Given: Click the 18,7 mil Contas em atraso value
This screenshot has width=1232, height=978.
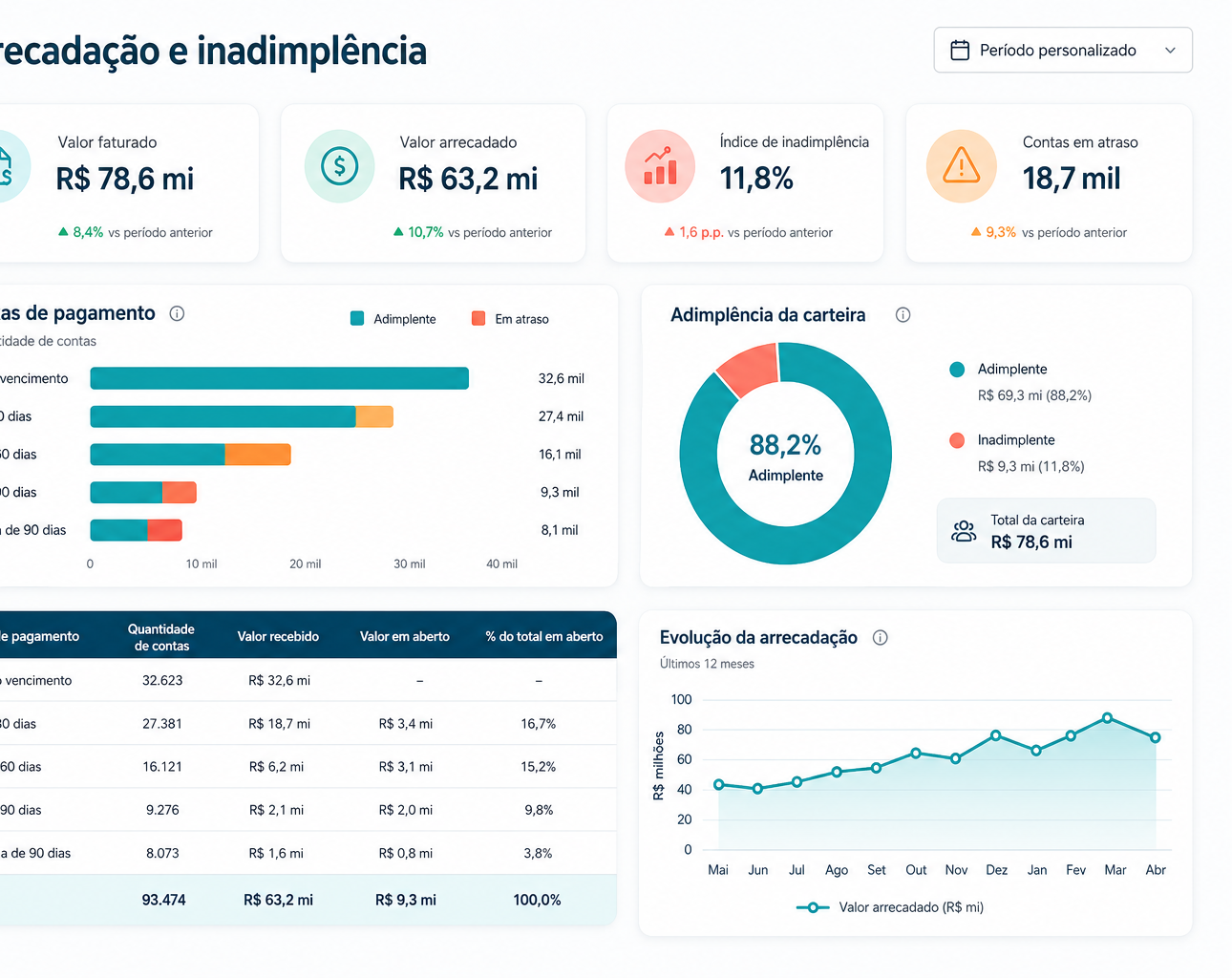Looking at the screenshot, I should pos(1072,179).
